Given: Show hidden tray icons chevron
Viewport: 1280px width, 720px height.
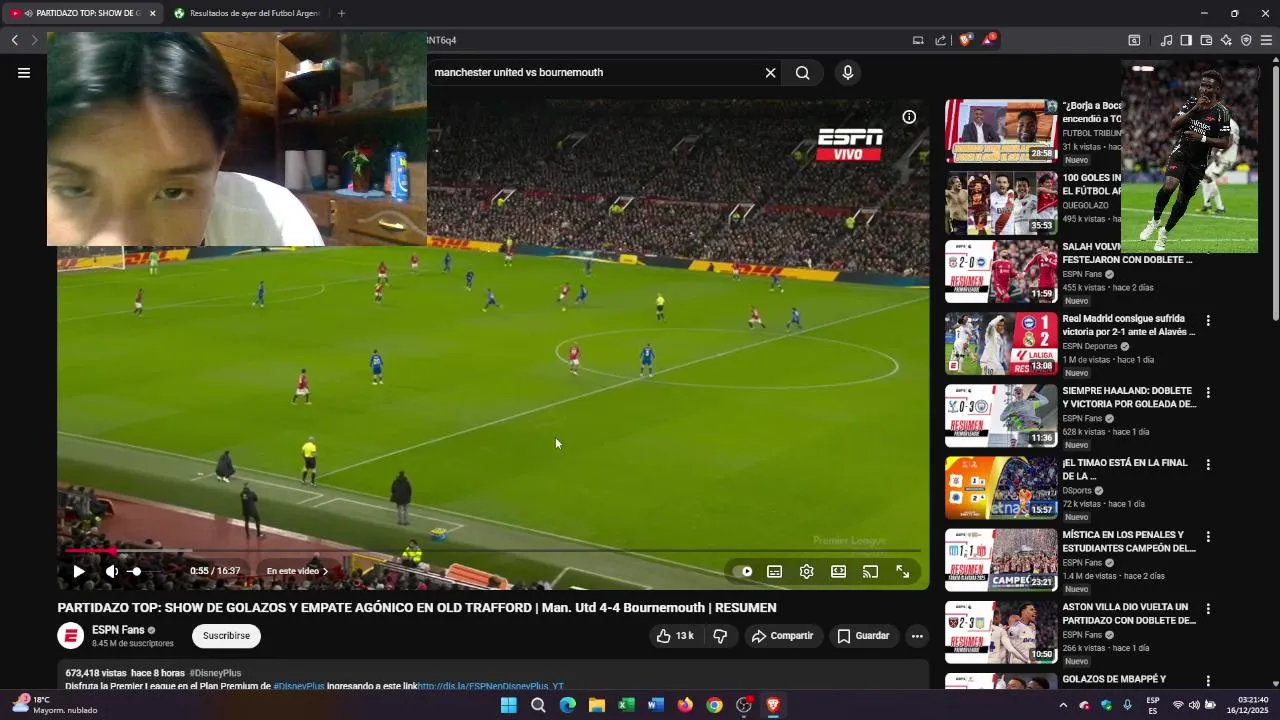Looking at the screenshot, I should coord(1062,705).
